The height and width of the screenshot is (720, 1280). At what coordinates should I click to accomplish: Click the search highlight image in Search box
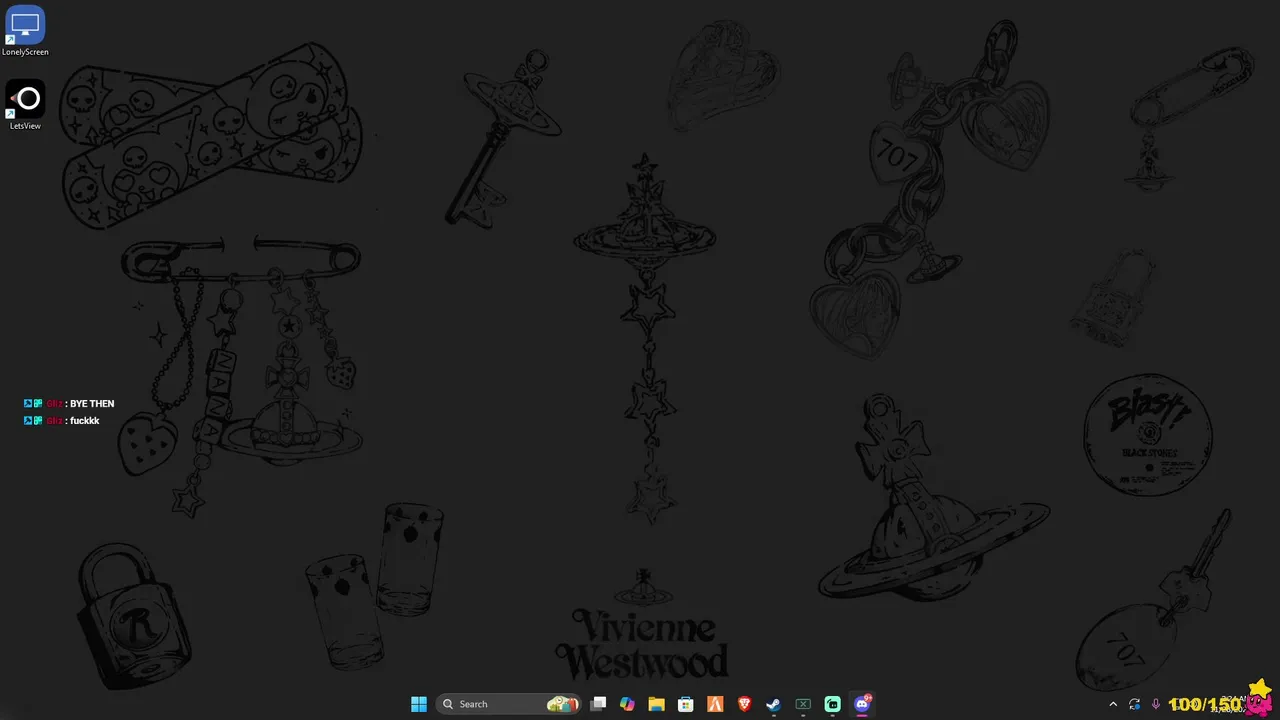[562, 704]
